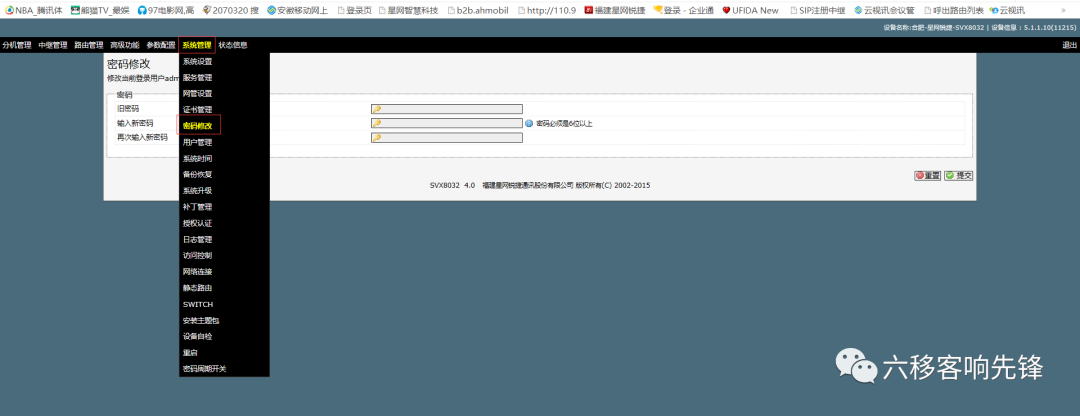Open the 星网智慧科技 bookmark
This screenshot has width=1080, height=416.
tap(408, 10)
